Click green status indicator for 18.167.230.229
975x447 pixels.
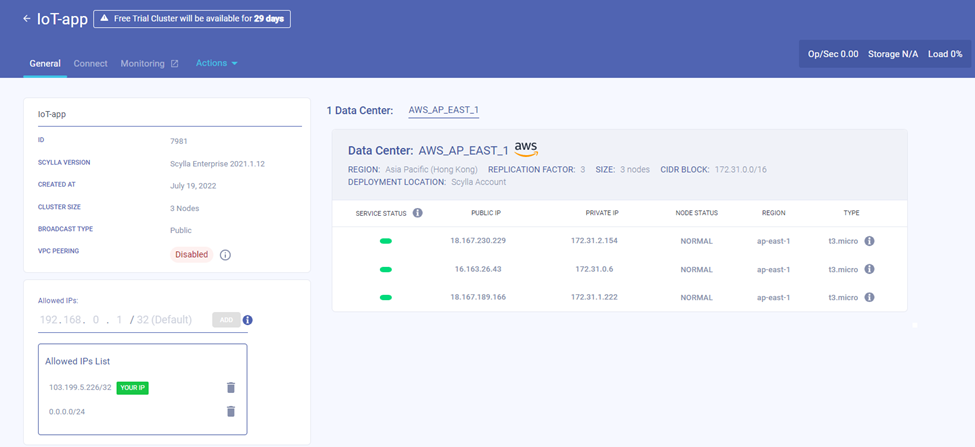(x=386, y=241)
